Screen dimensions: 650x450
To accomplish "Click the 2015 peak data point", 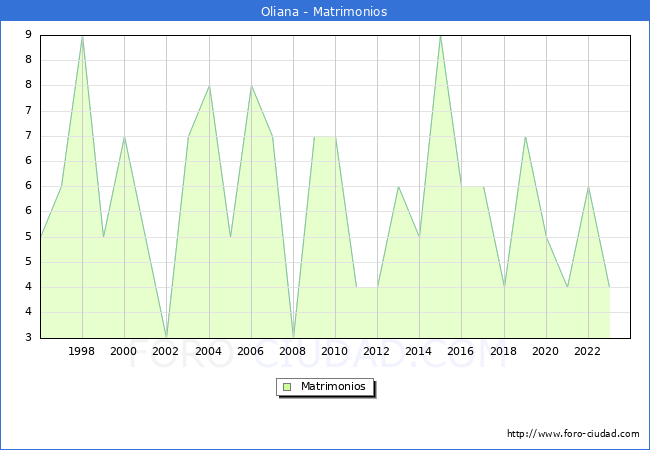I will click(441, 36).
